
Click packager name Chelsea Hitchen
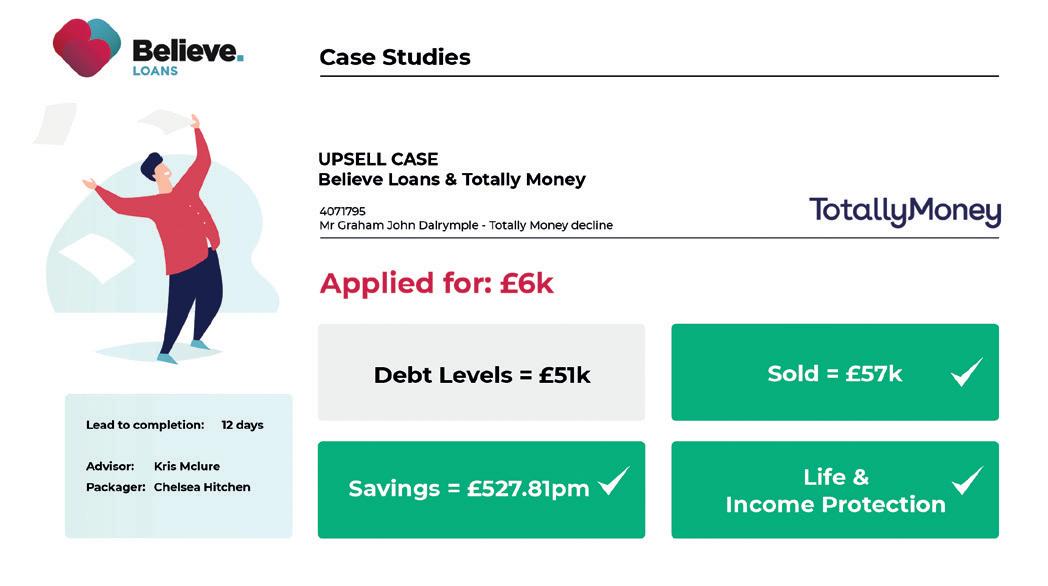(x=202, y=487)
